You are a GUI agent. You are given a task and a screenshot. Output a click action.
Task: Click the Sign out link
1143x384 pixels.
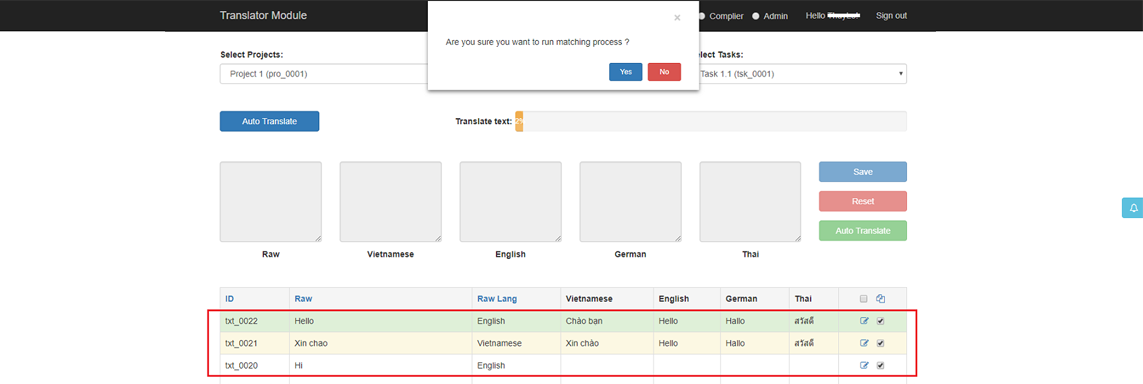pos(892,15)
